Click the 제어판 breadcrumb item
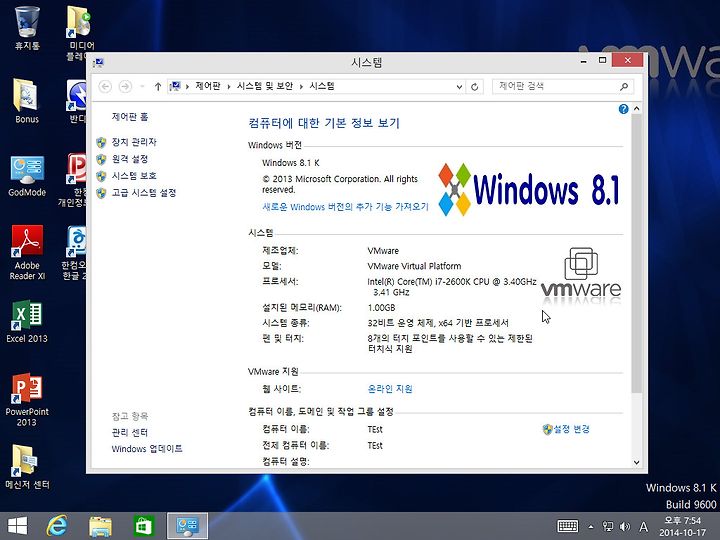The width and height of the screenshot is (720, 540). pyautogui.click(x=208, y=86)
